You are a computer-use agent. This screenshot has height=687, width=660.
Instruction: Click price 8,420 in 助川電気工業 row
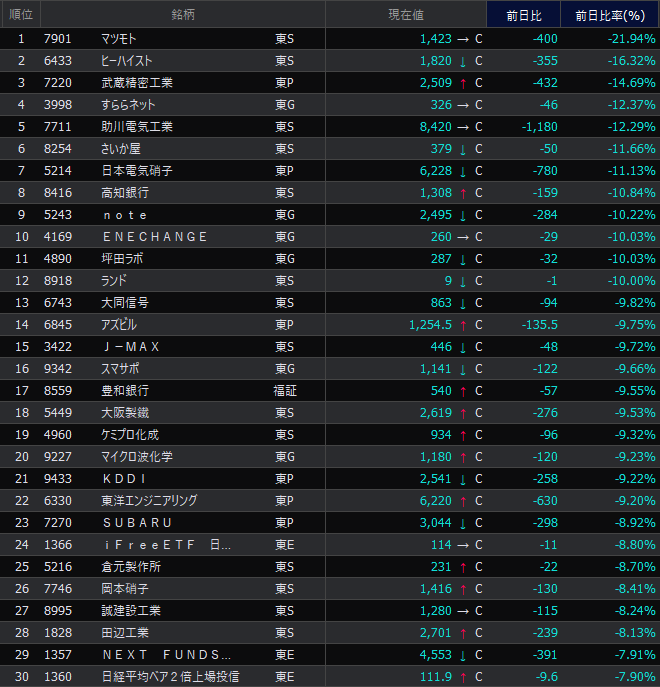point(436,127)
